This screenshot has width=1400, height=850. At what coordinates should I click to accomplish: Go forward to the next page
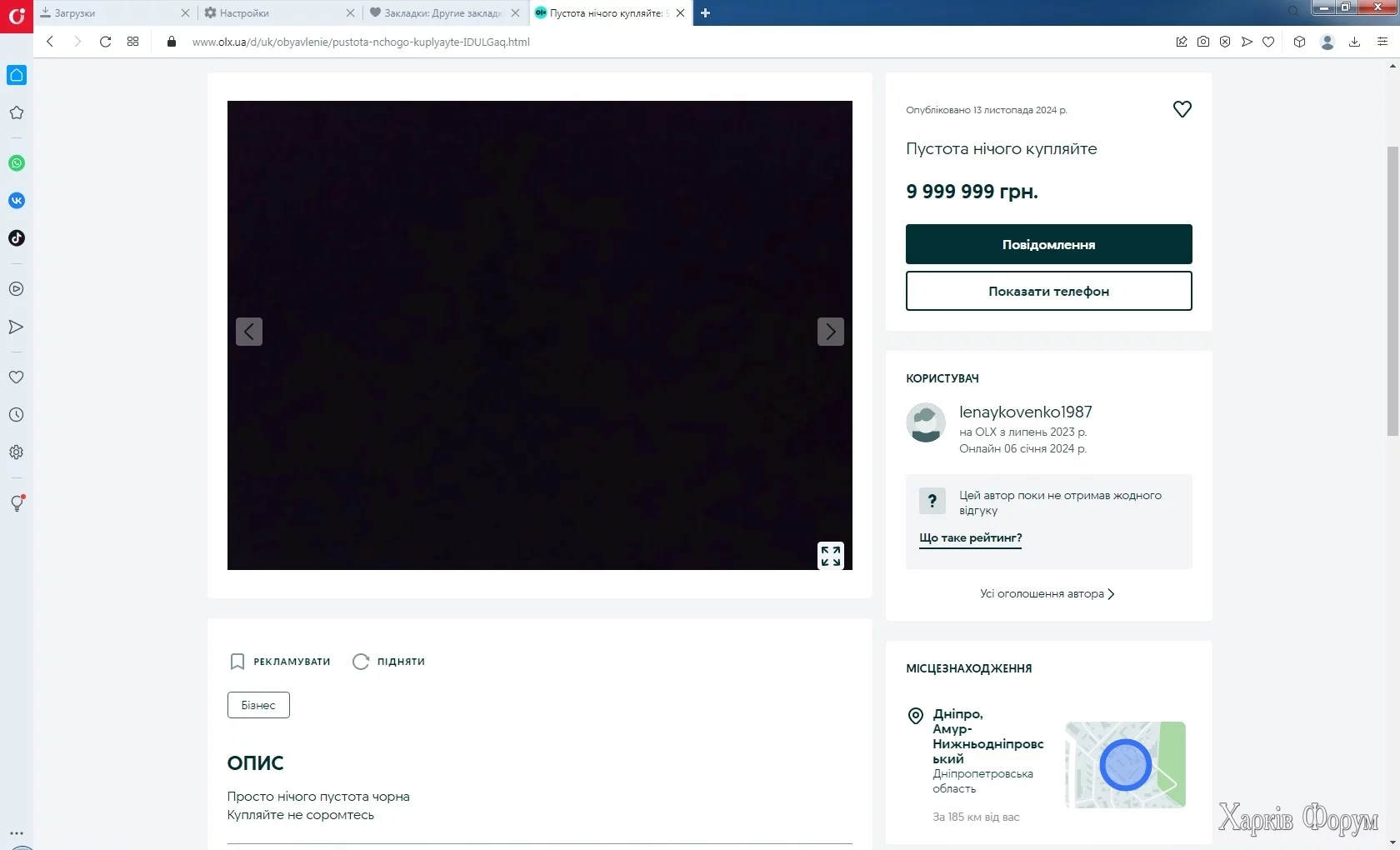[77, 42]
